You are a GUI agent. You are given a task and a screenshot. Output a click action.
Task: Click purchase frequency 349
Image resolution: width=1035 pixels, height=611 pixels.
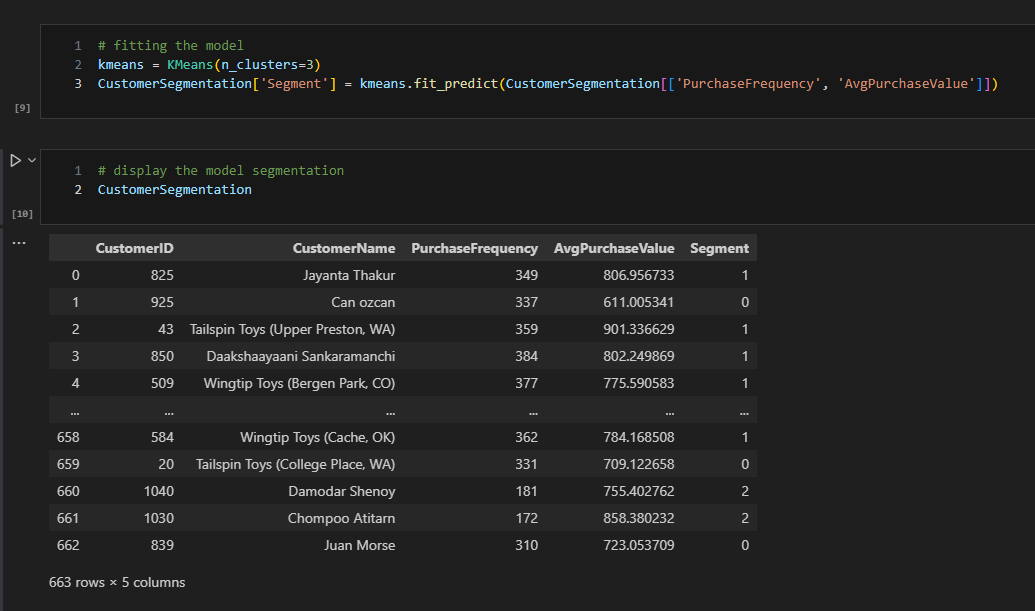[527, 275]
